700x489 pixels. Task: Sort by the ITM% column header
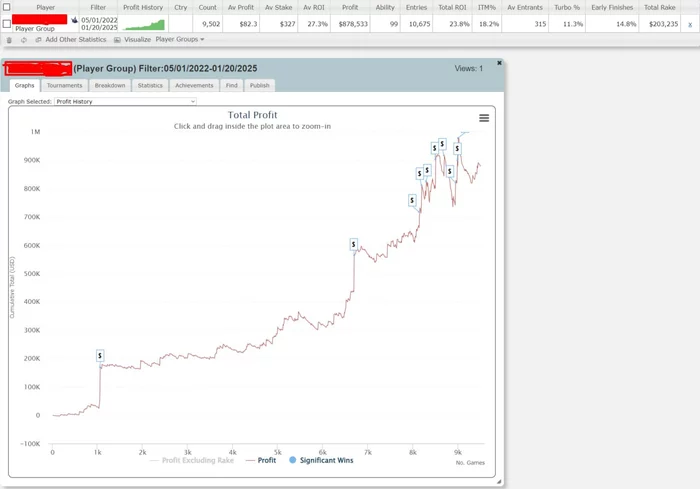coord(487,7)
